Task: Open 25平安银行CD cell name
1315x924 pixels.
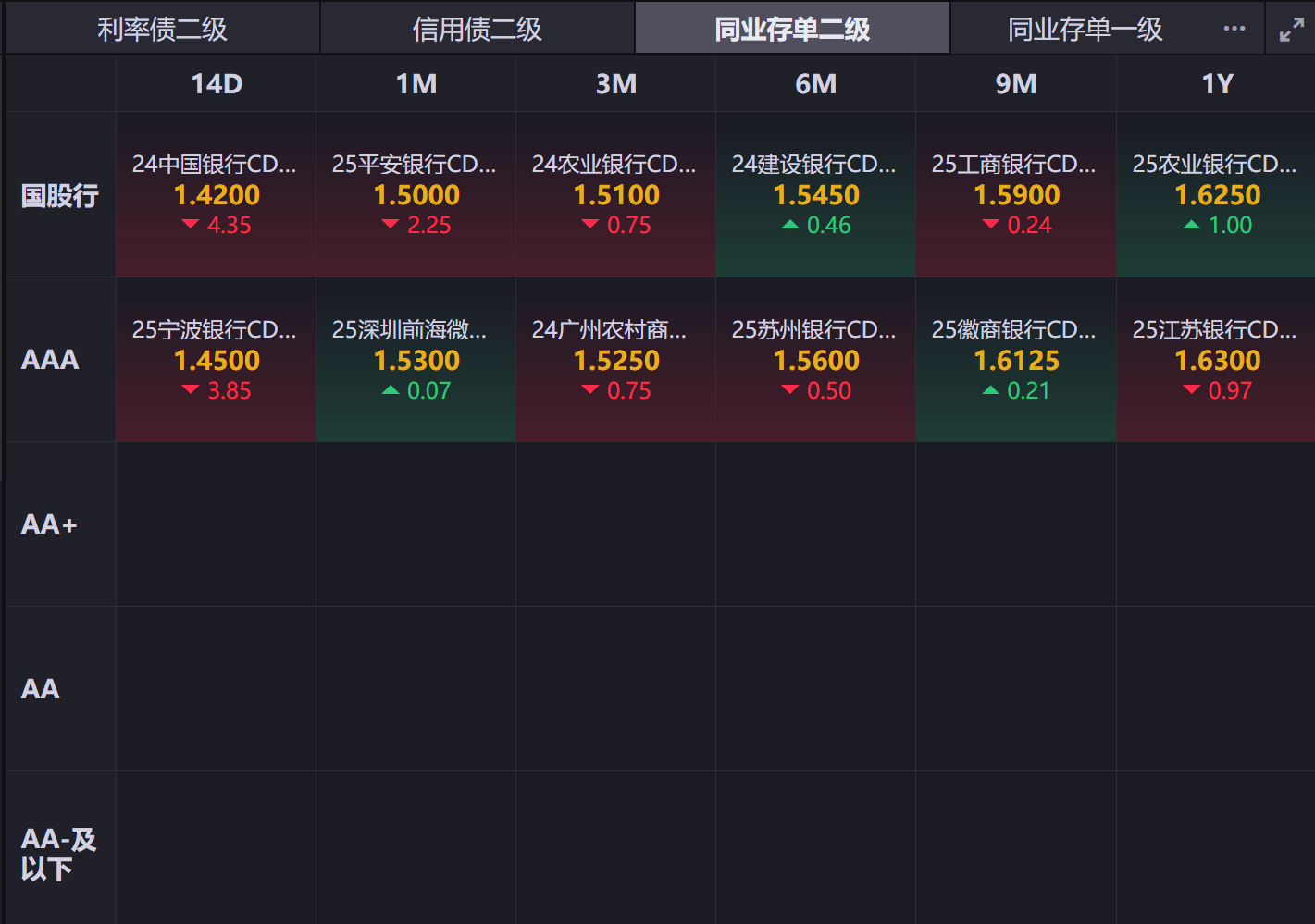Action: pyautogui.click(x=414, y=164)
